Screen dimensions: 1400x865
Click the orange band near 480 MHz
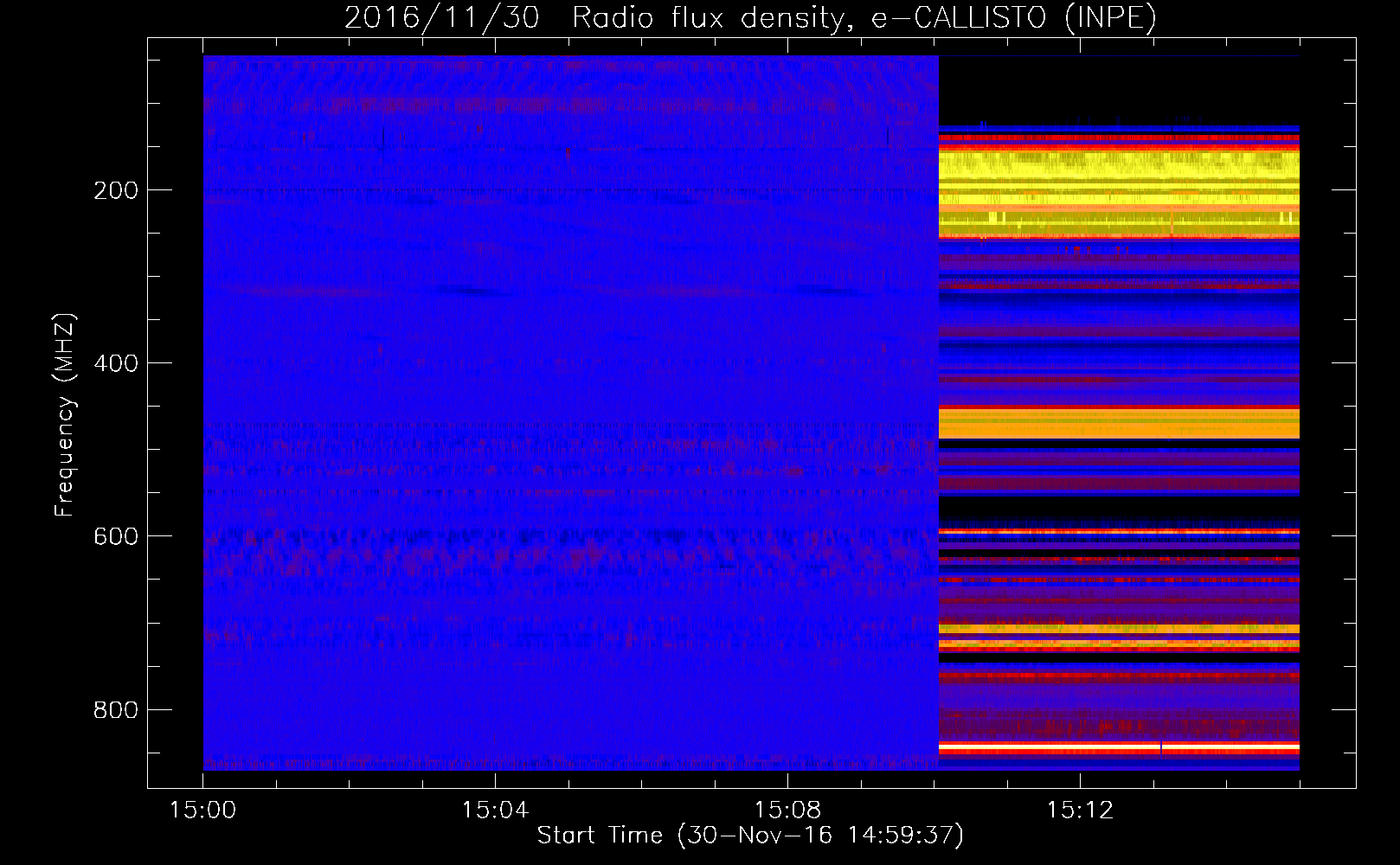pyautogui.click(x=1119, y=424)
